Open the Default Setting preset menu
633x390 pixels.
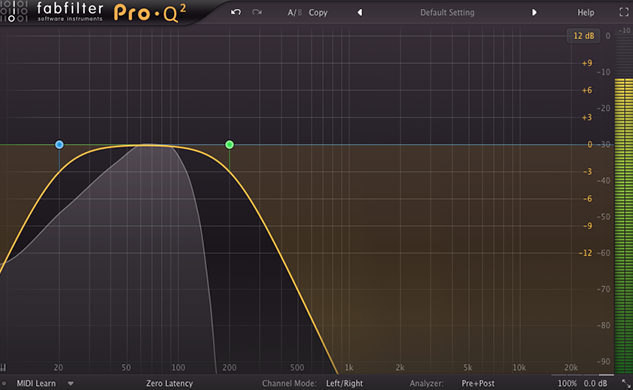pos(447,13)
